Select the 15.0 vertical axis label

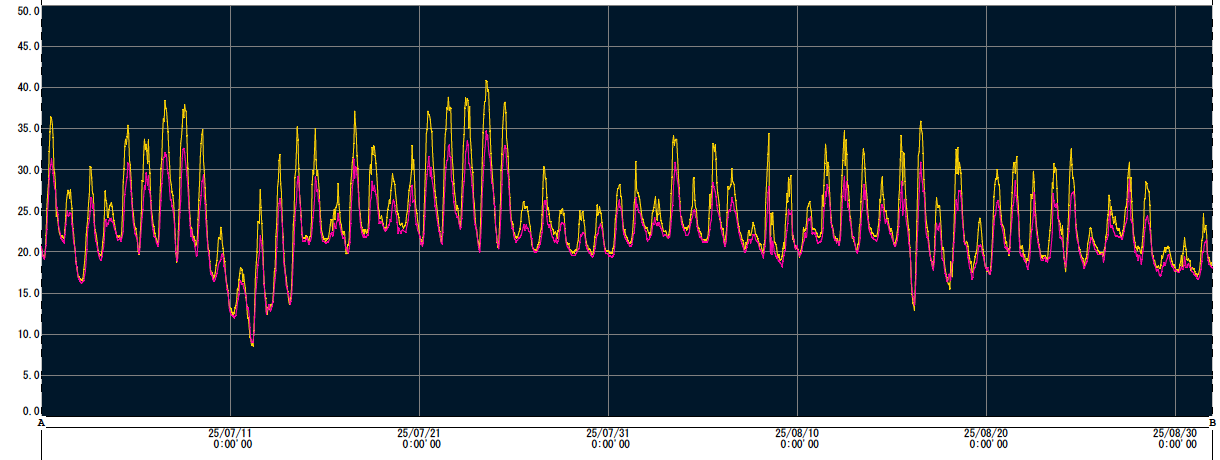point(22,293)
